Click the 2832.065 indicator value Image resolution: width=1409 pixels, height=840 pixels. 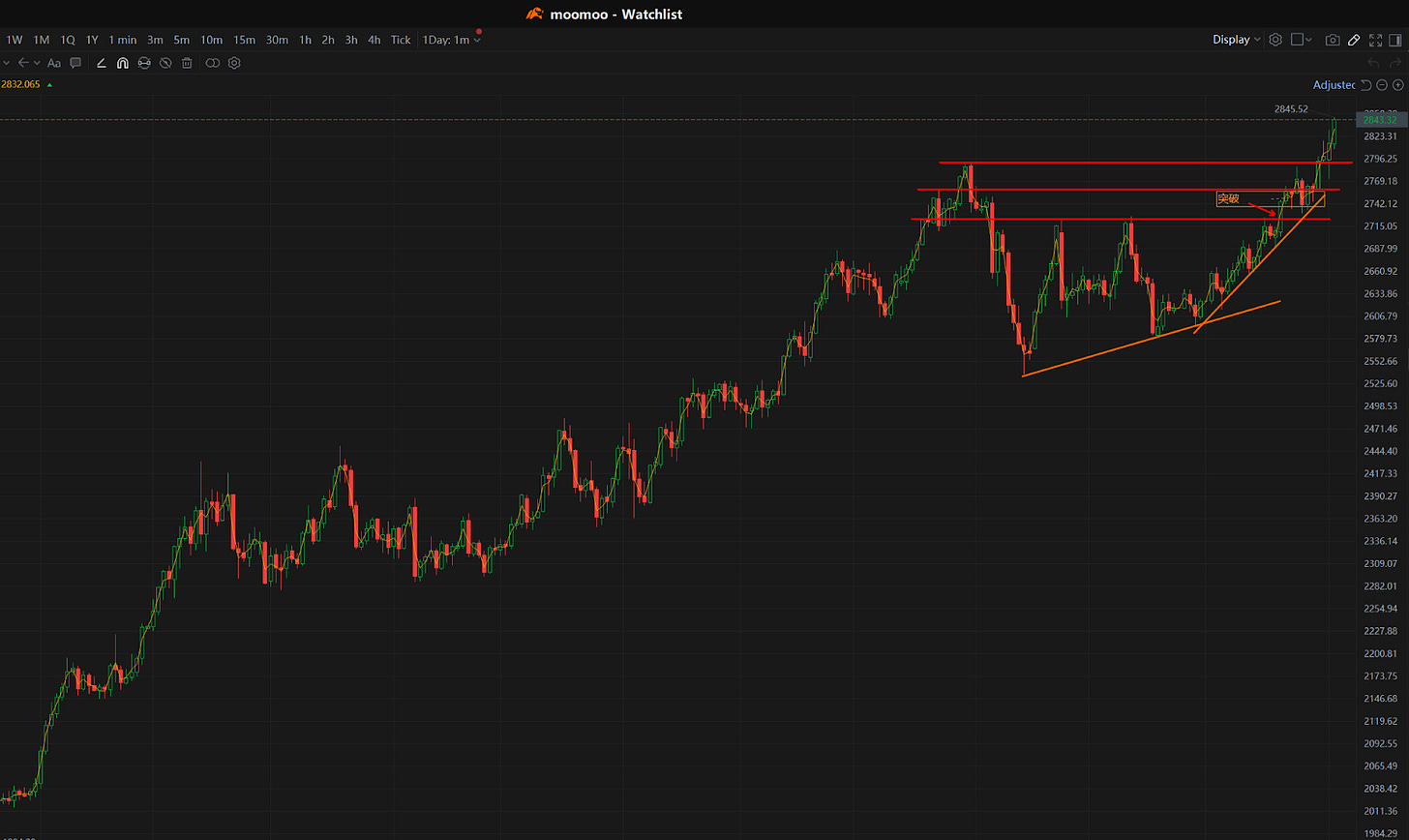20,85
